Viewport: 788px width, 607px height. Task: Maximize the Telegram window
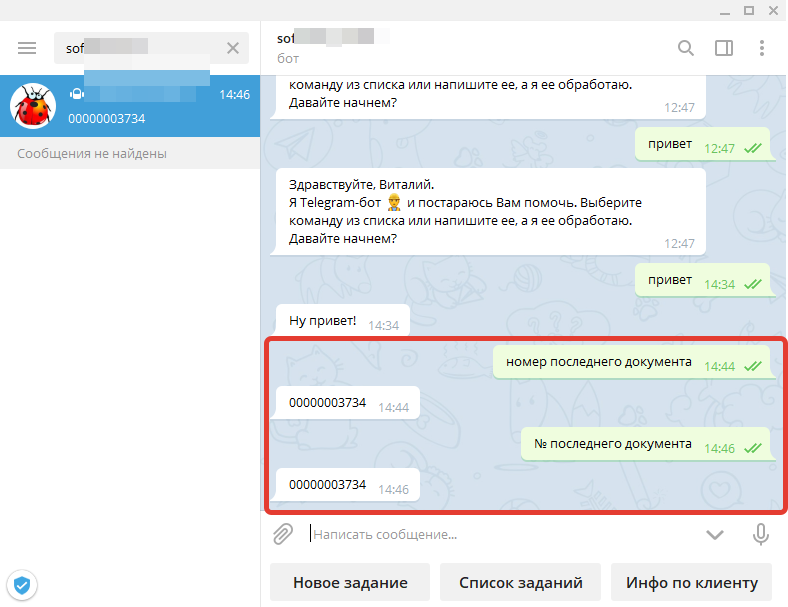pos(749,11)
